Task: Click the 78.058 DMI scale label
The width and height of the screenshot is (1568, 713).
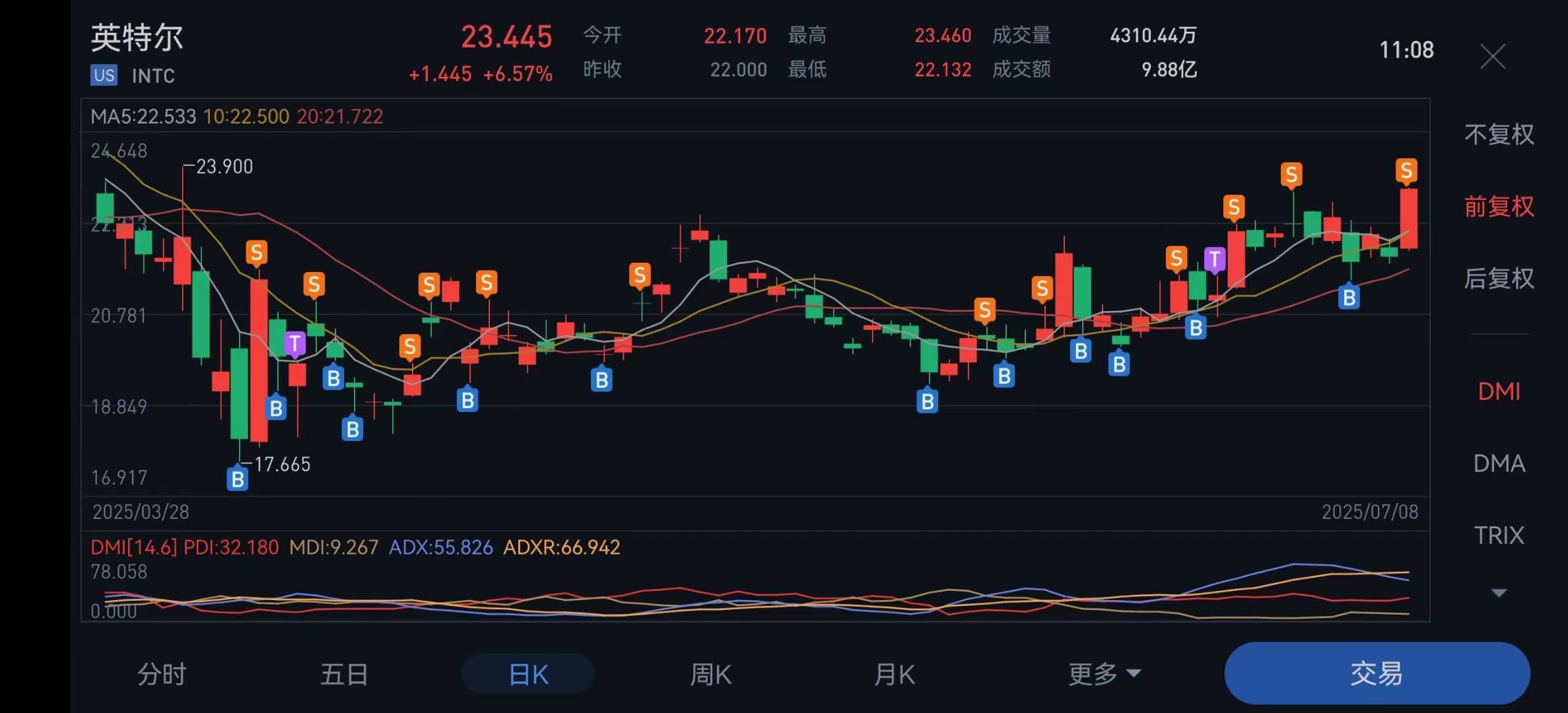Action: [119, 572]
